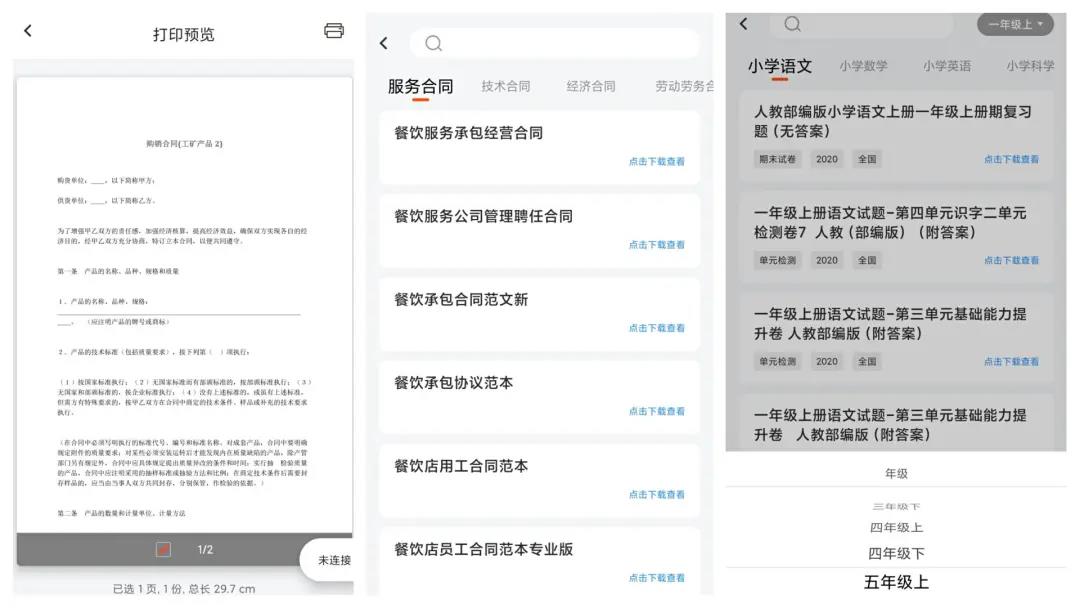
Task: Open the 一年级上 grade dropdown
Action: [x=1014, y=24]
